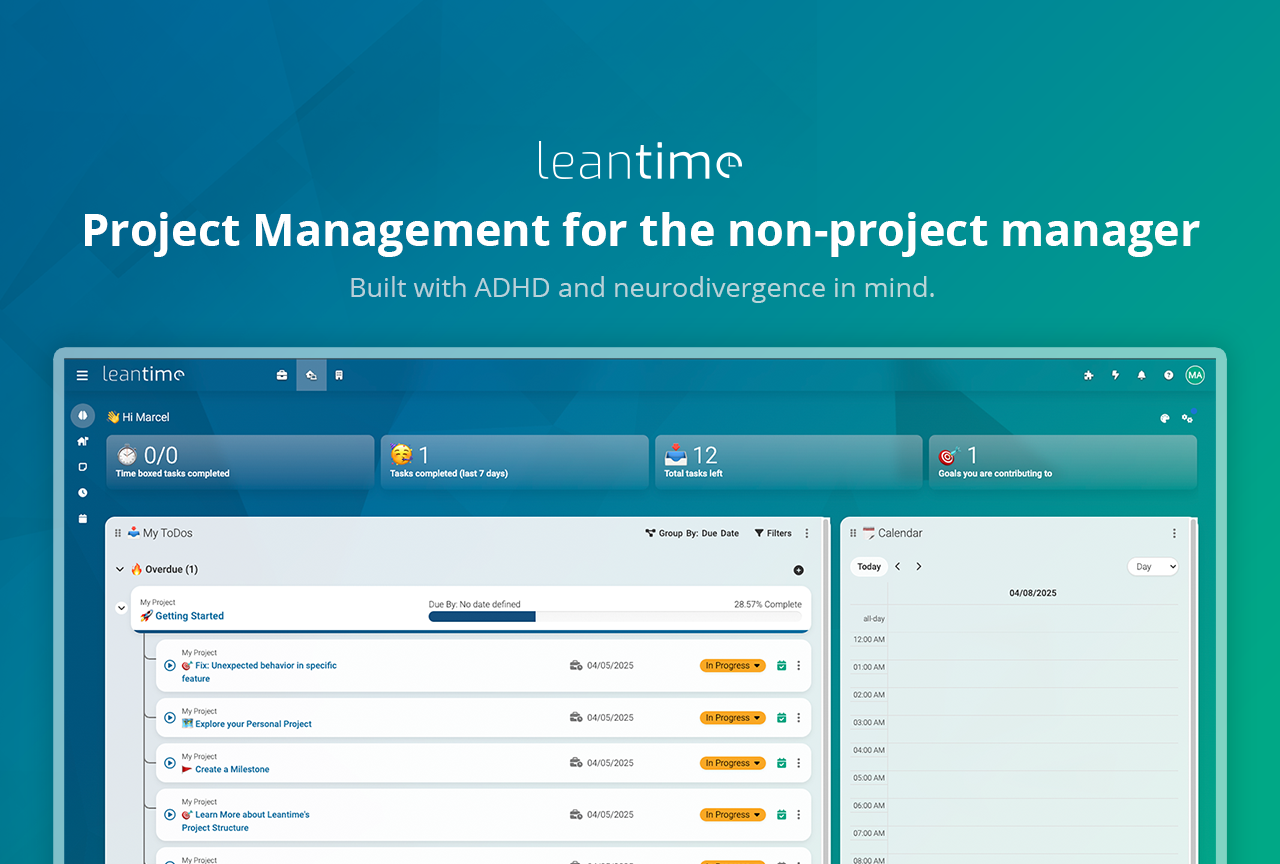
Task: Open the Day view dropdown in Calendar
Action: pos(1153,567)
